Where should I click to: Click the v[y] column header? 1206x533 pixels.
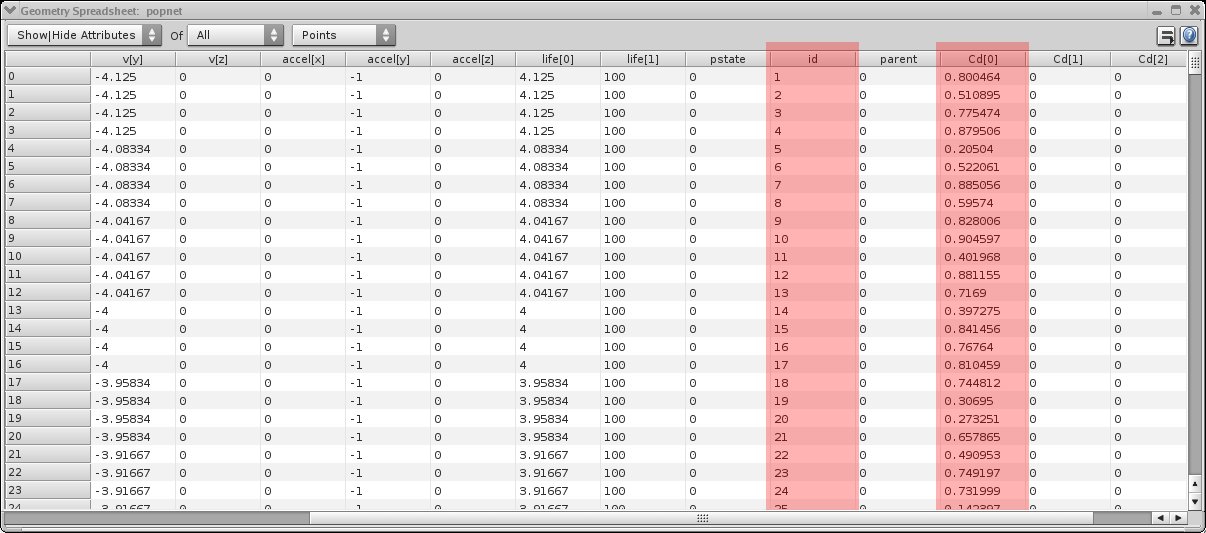pos(133,59)
